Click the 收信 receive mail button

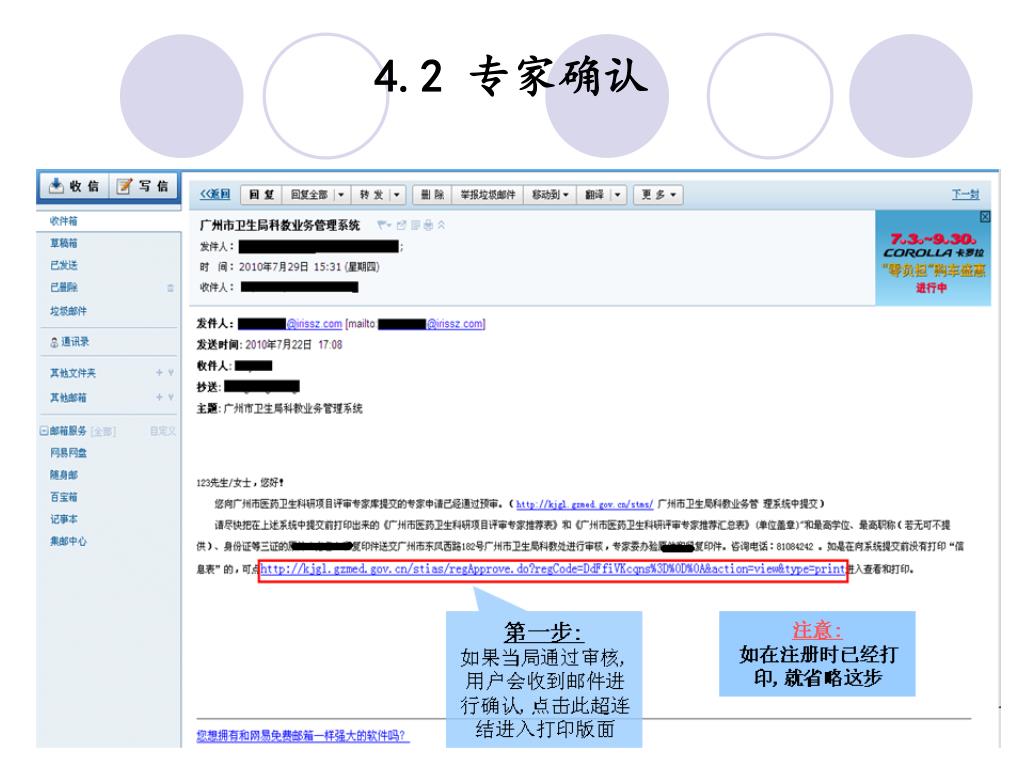(x=74, y=186)
